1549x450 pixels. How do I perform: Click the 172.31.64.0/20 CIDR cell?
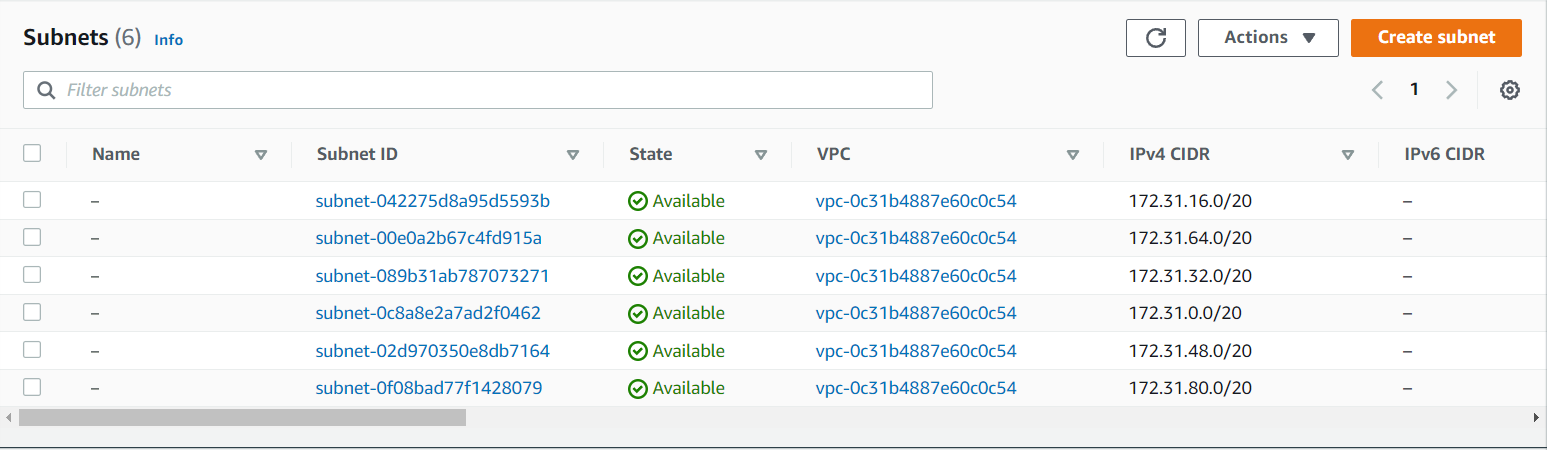click(1190, 238)
